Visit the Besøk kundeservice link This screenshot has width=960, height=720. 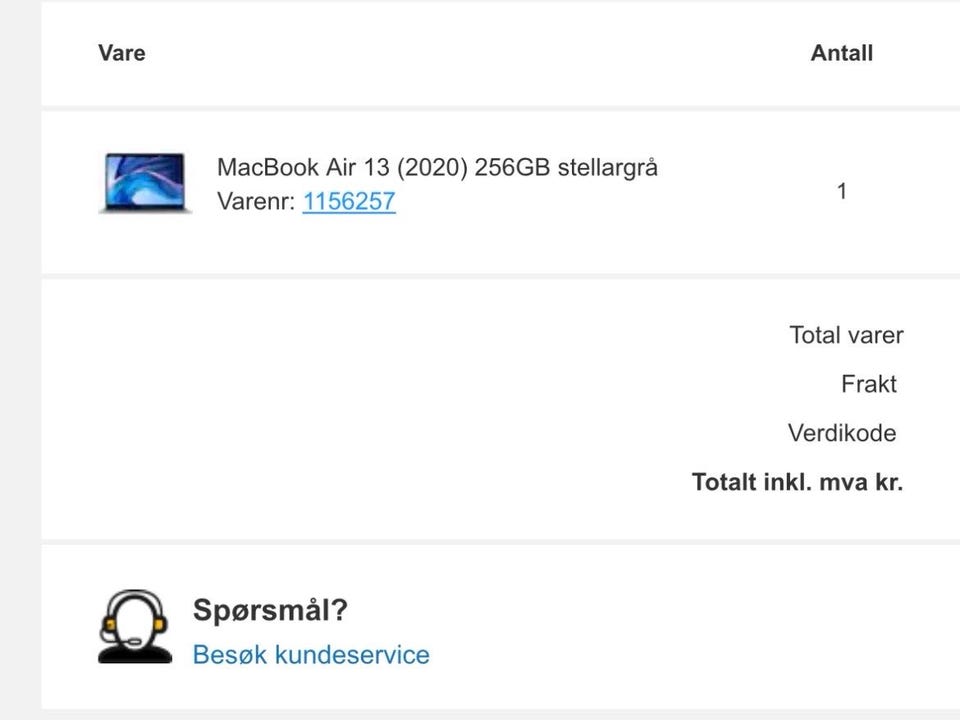(x=311, y=655)
